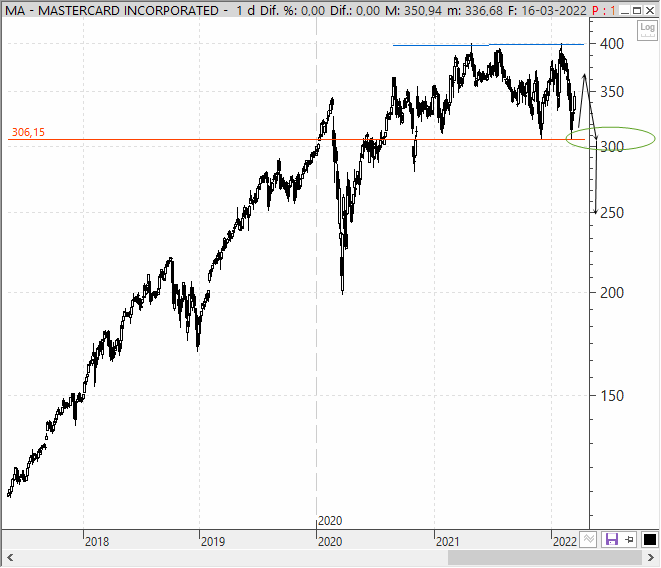661x568 pixels.
Task: Click the F: 16-03-2022 date text
Action: pos(547,10)
